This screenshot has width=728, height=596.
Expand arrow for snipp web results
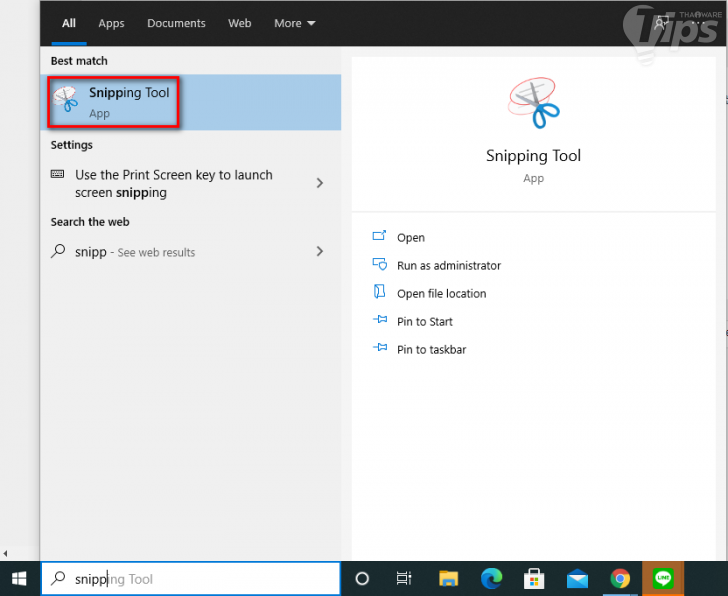coord(320,252)
